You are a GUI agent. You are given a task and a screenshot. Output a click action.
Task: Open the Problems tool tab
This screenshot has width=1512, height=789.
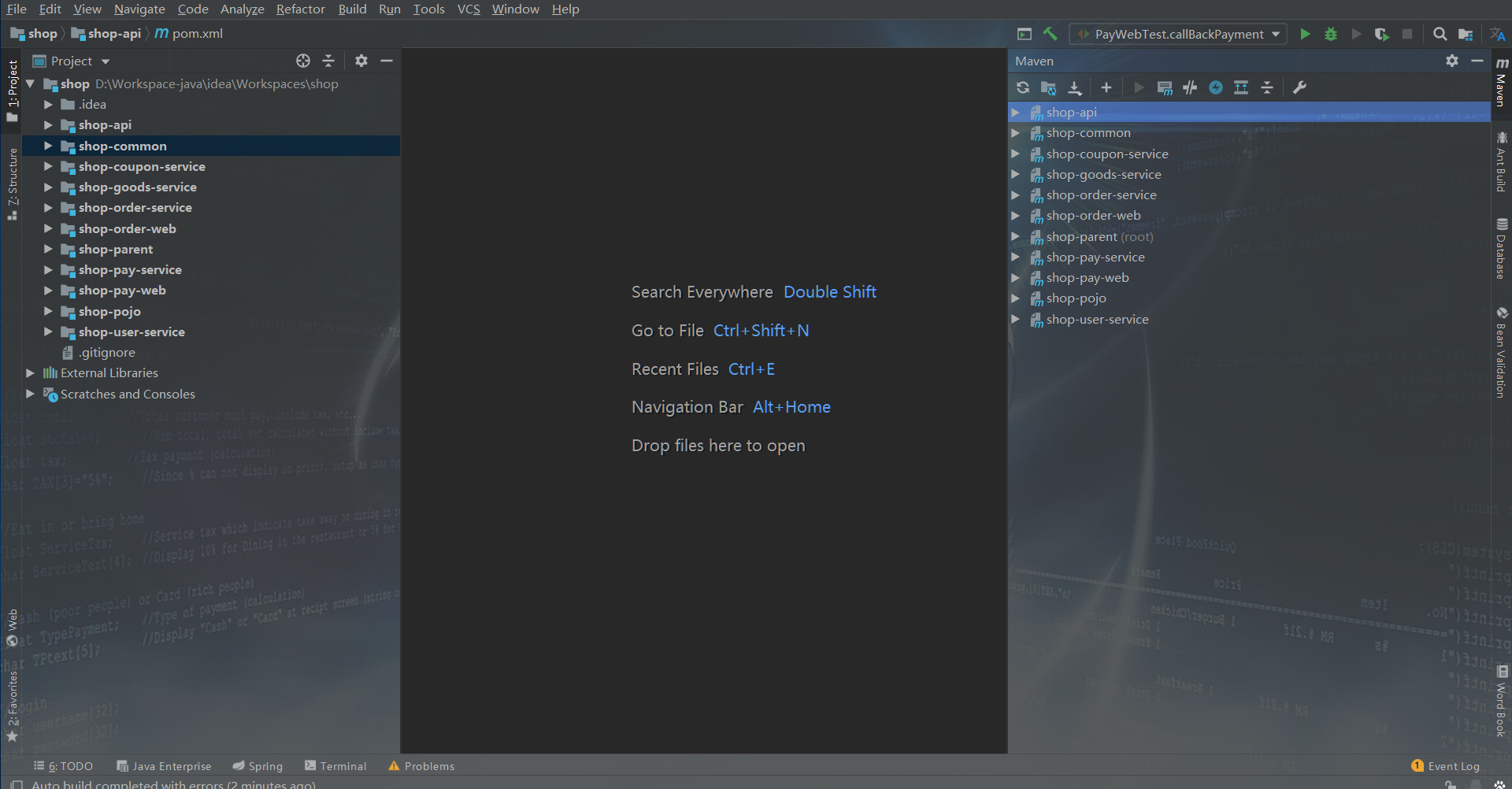point(421,766)
